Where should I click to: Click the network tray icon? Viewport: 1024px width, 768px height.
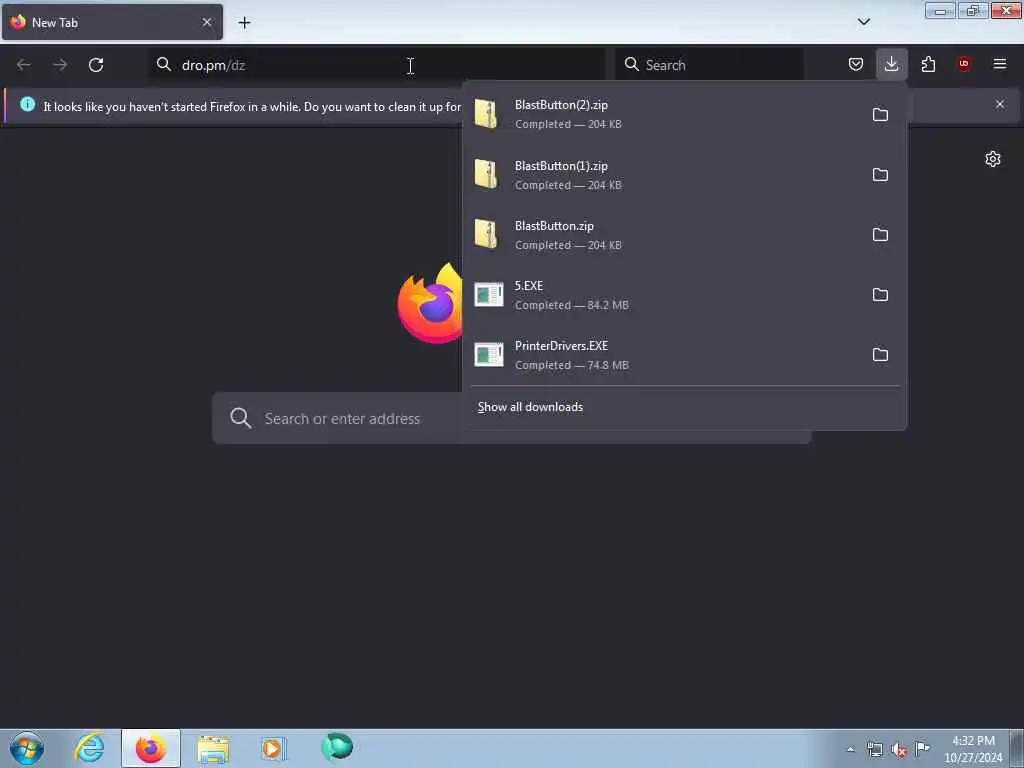click(874, 750)
